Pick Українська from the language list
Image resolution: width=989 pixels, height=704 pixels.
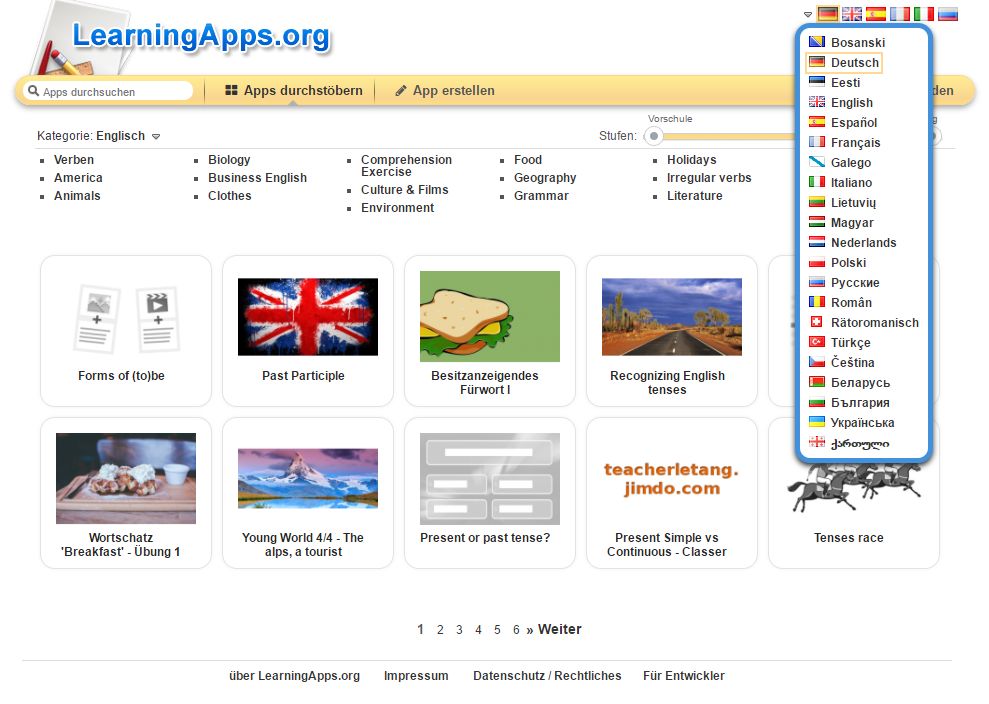[x=862, y=422]
